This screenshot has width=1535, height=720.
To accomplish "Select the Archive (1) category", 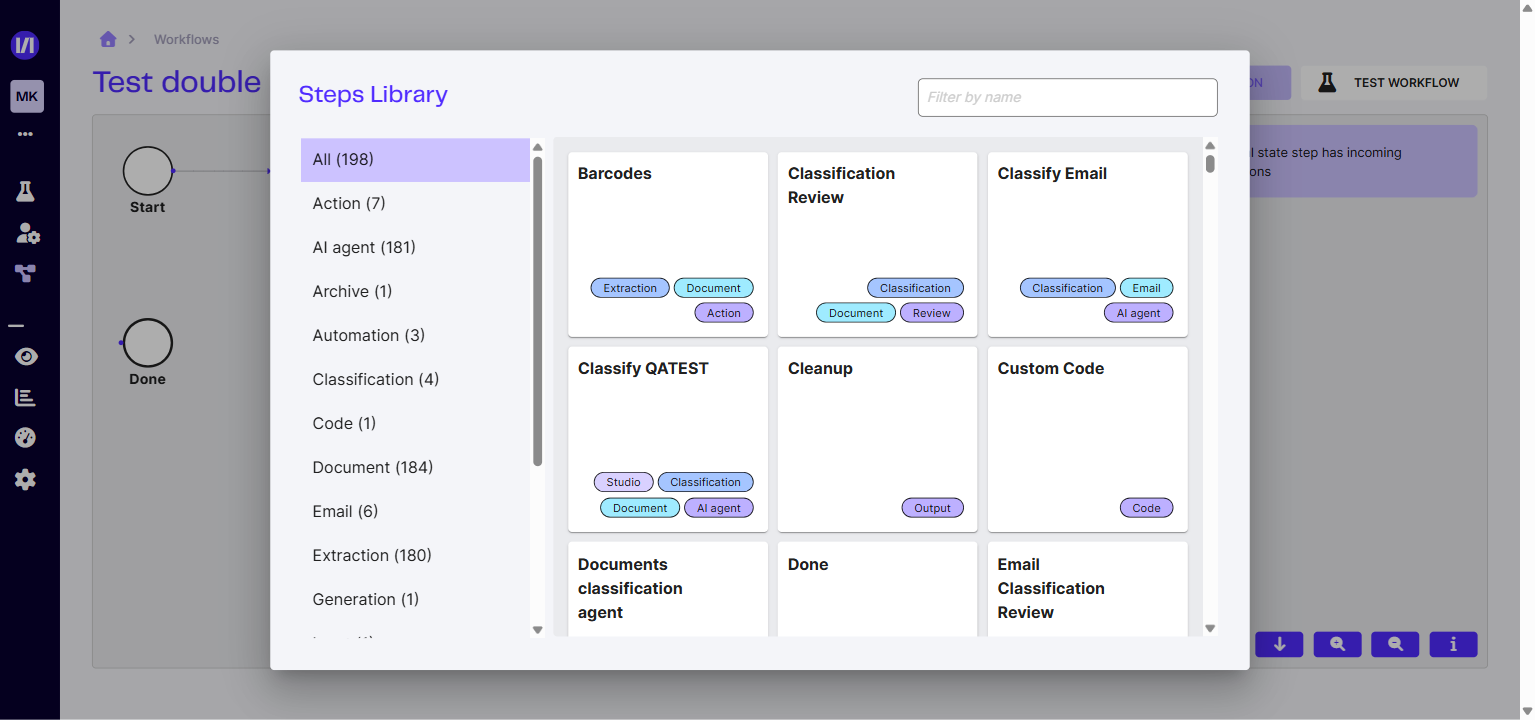I will tap(415, 292).
